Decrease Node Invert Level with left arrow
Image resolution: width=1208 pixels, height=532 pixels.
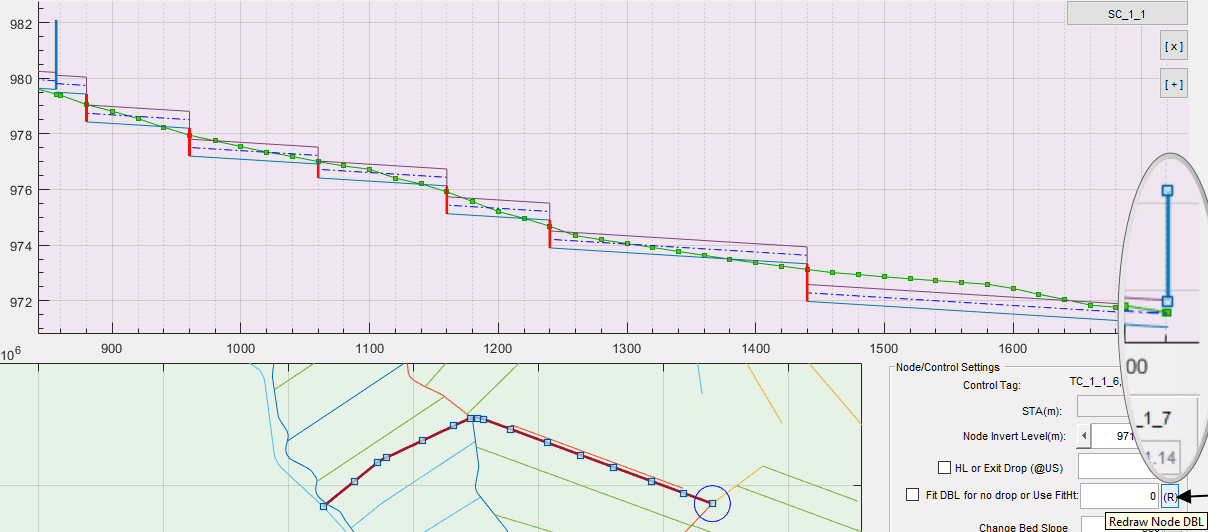pos(1084,436)
